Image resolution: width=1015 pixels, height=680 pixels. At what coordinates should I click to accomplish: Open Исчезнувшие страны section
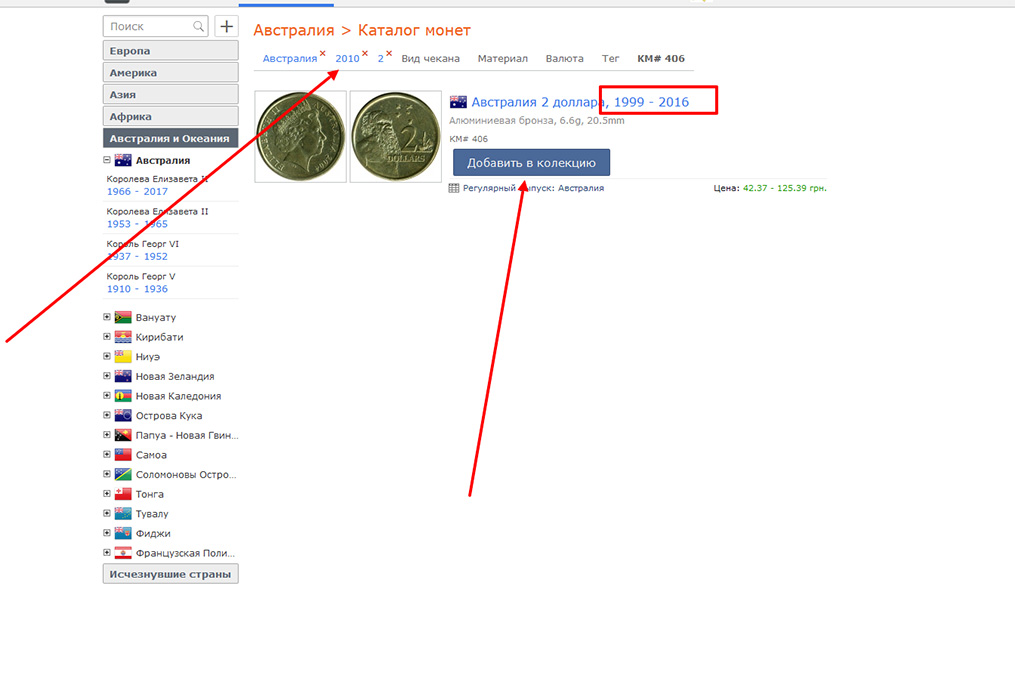tap(170, 574)
